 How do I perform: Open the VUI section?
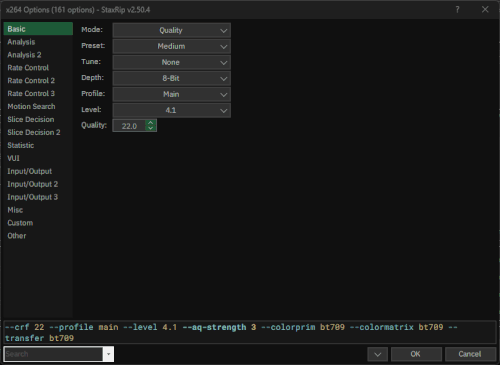38,158
